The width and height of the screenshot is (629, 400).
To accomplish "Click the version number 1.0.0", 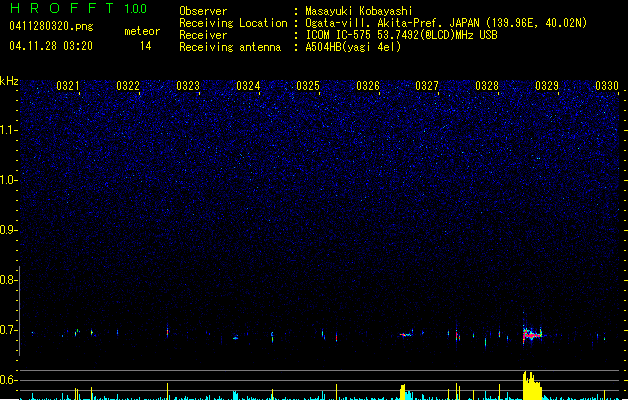I will 136,9.
